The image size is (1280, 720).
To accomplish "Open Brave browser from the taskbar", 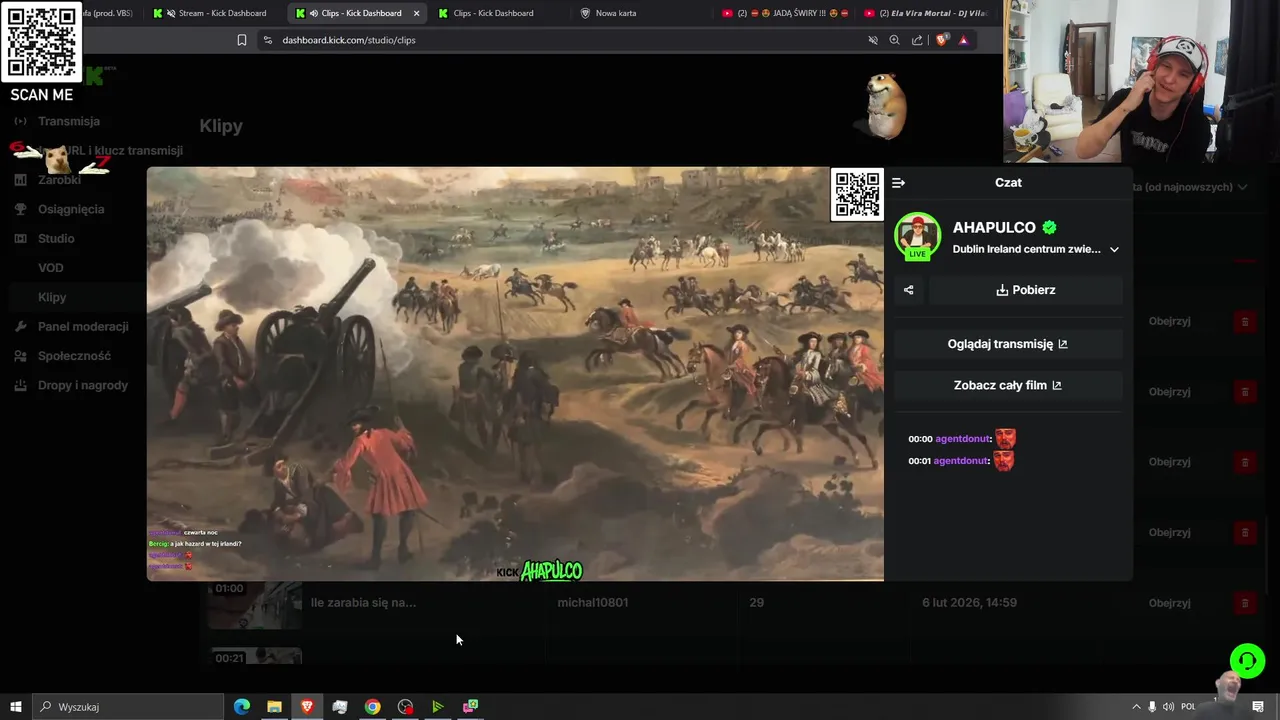I will tap(307, 707).
